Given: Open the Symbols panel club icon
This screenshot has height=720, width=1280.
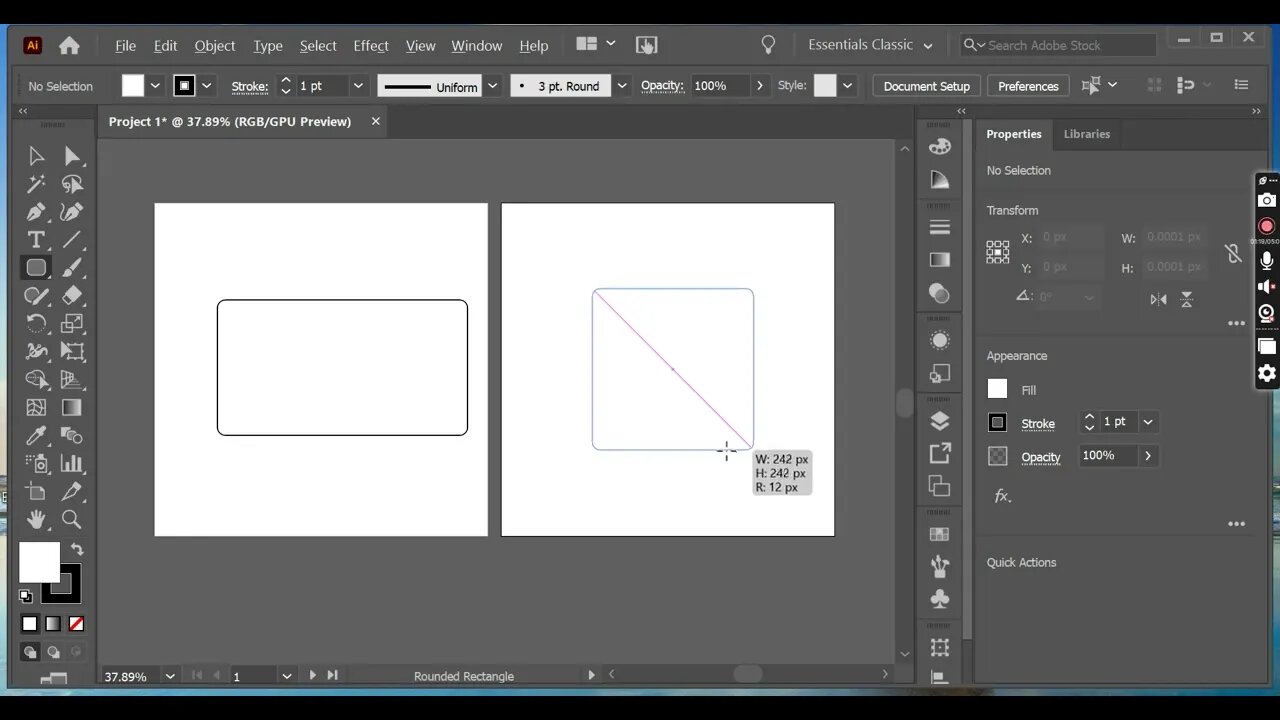Looking at the screenshot, I should pos(940,599).
